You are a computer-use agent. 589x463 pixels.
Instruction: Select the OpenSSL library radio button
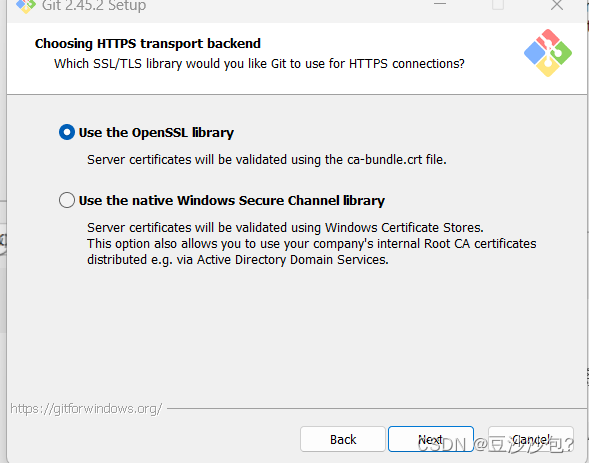(x=67, y=132)
